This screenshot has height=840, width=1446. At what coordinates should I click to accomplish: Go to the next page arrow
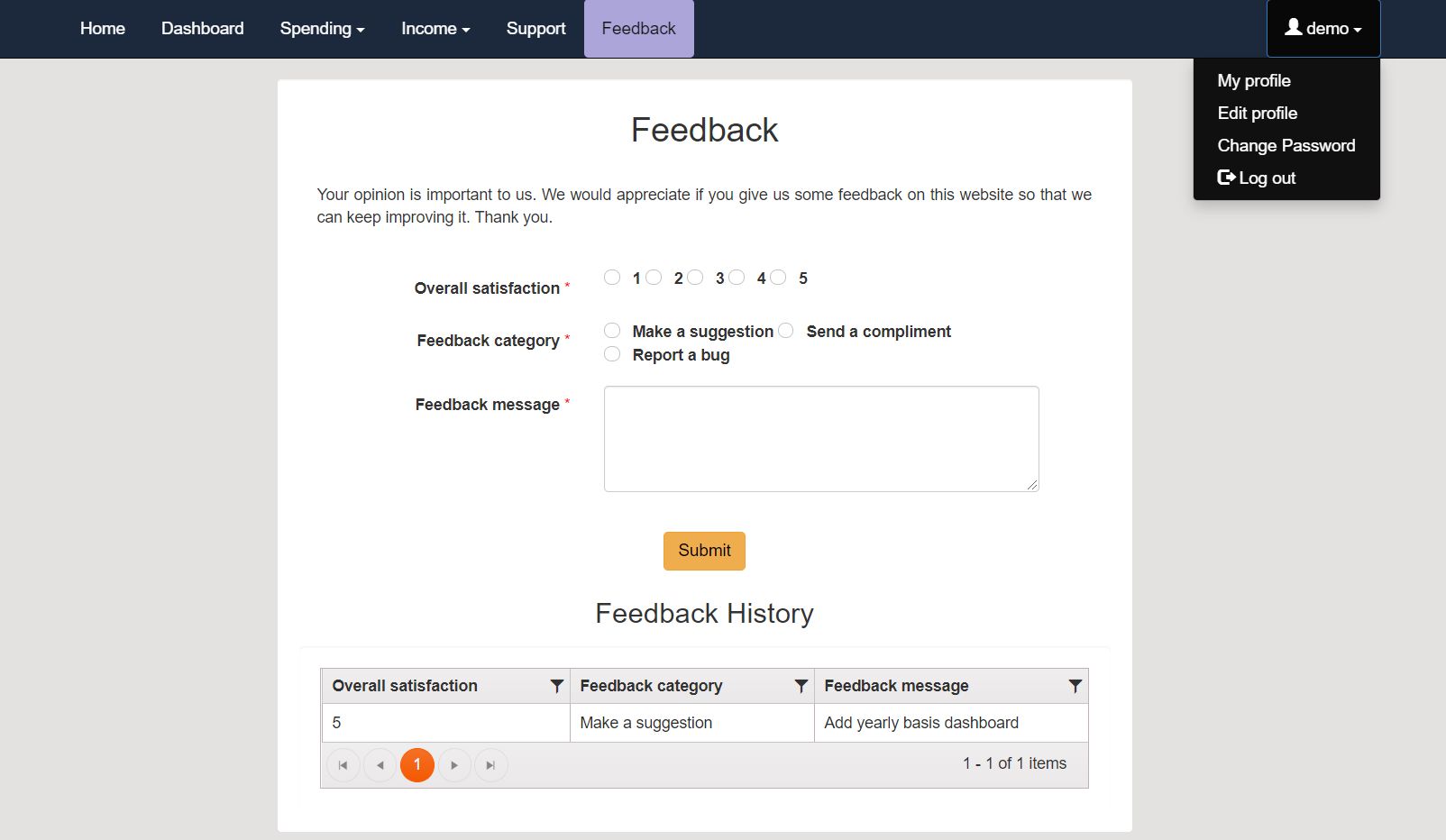454,765
